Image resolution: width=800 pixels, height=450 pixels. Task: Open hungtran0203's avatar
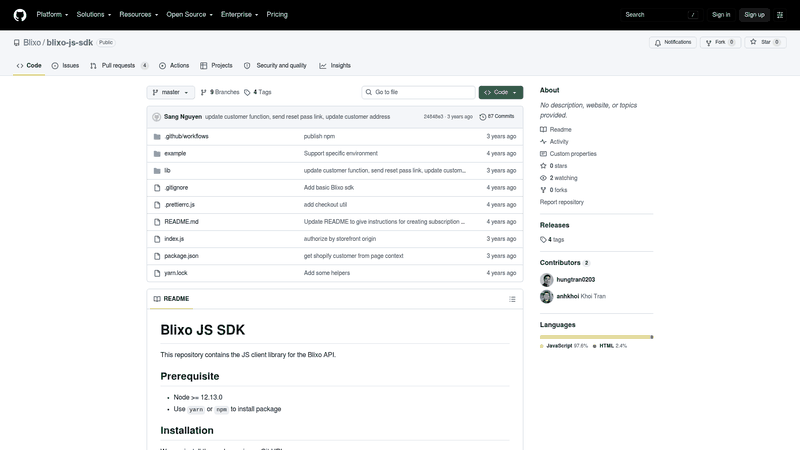[x=546, y=280]
